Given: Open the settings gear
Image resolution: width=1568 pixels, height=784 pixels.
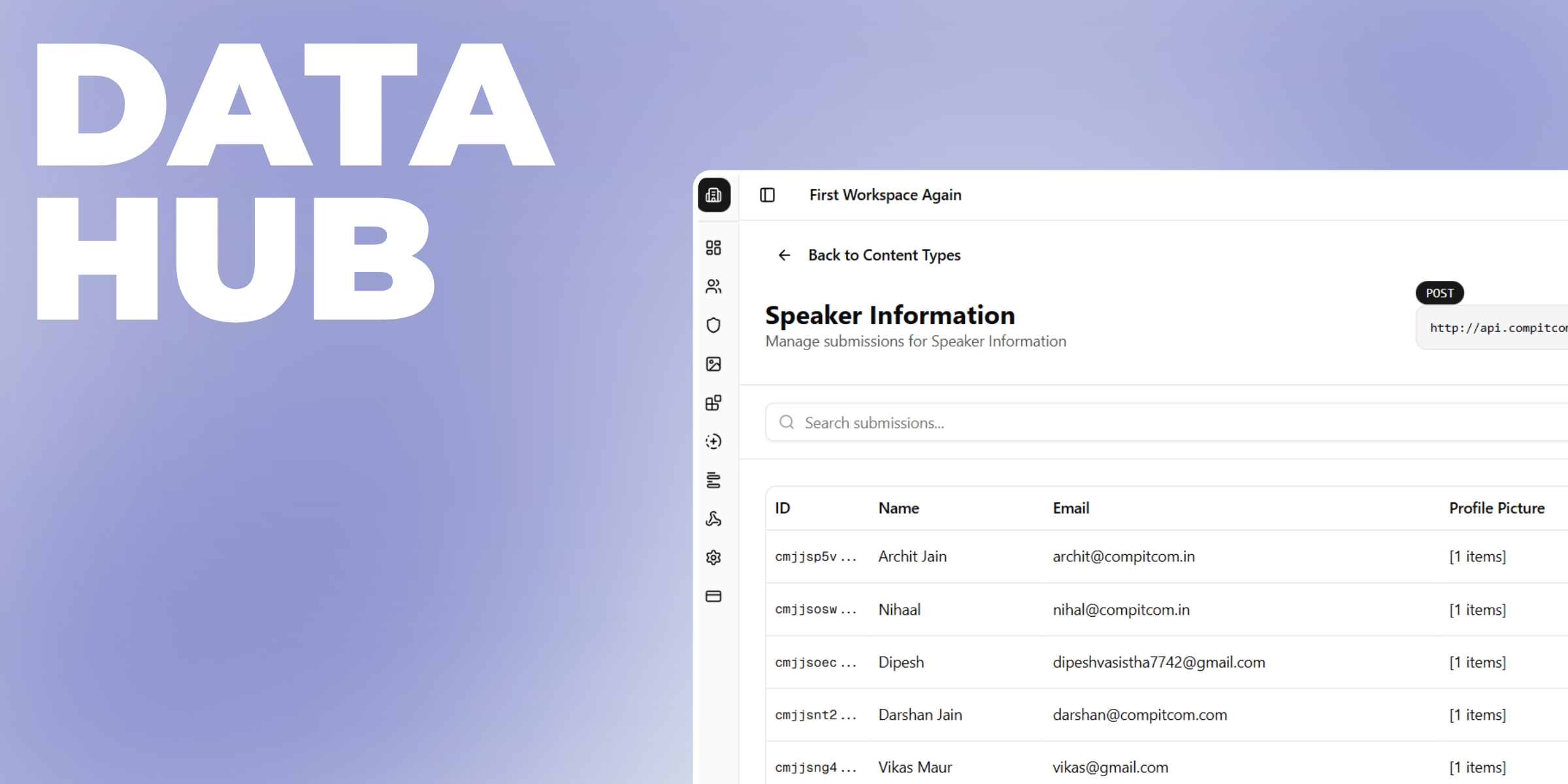Looking at the screenshot, I should coord(714,557).
